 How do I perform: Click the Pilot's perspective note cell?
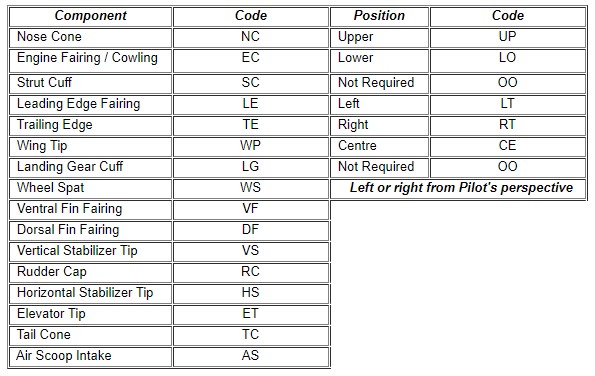click(458, 189)
